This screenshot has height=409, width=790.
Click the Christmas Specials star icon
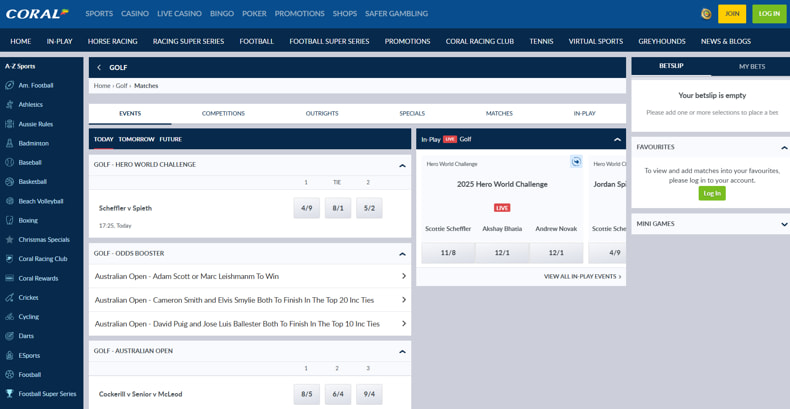[x=9, y=240]
